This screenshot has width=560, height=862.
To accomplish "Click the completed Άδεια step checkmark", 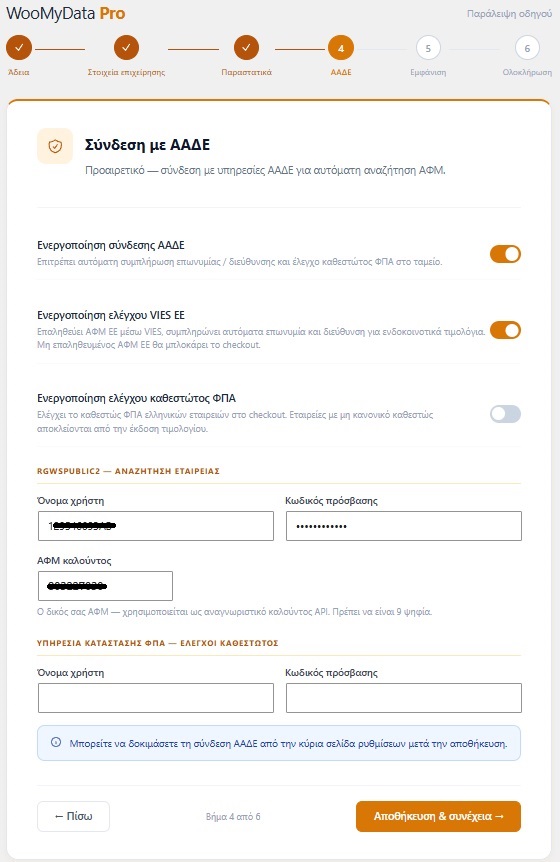I will [19, 48].
